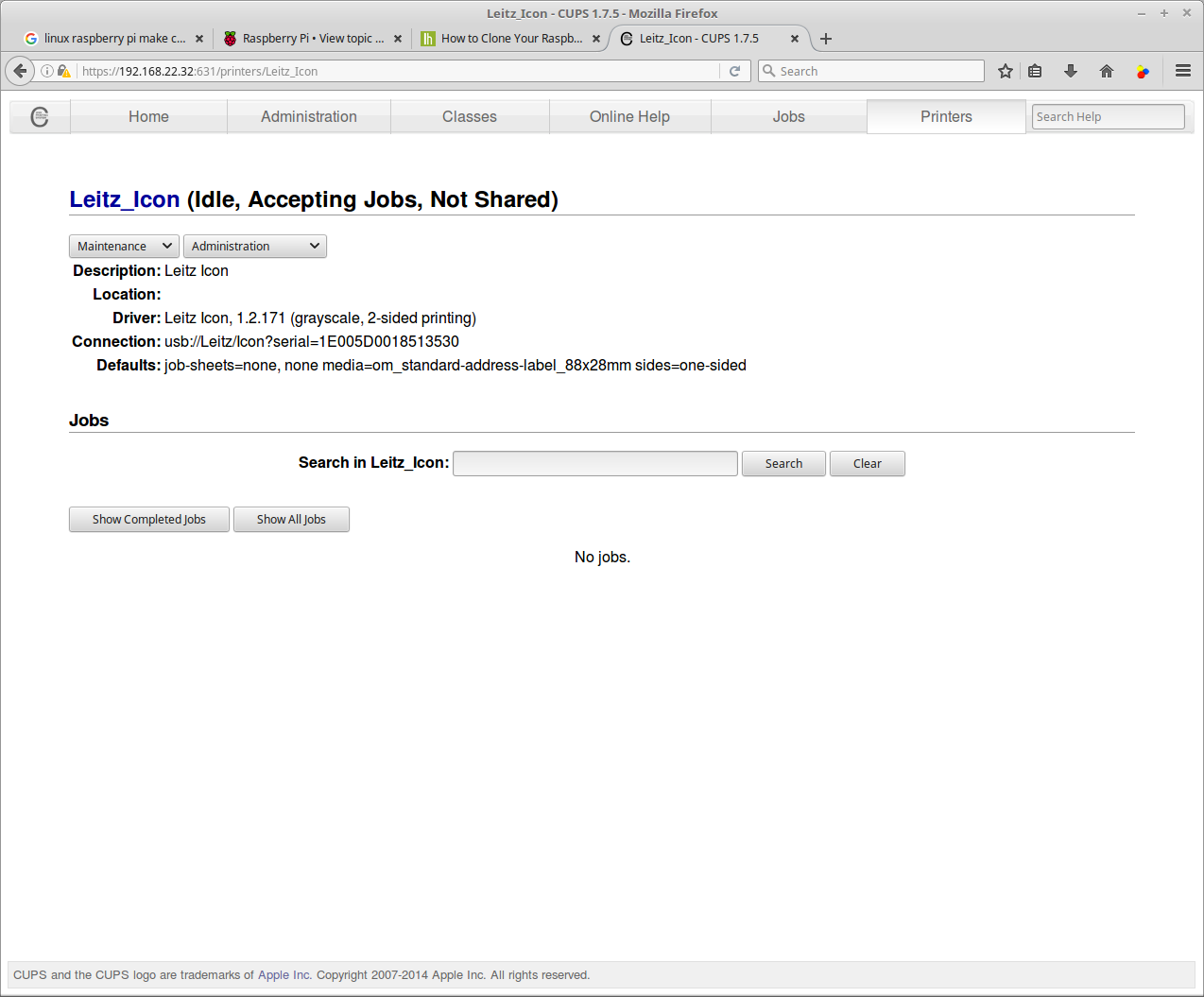Click the magnifier icon in browser search box
Viewport: 1204px width, 997px height.
click(769, 71)
